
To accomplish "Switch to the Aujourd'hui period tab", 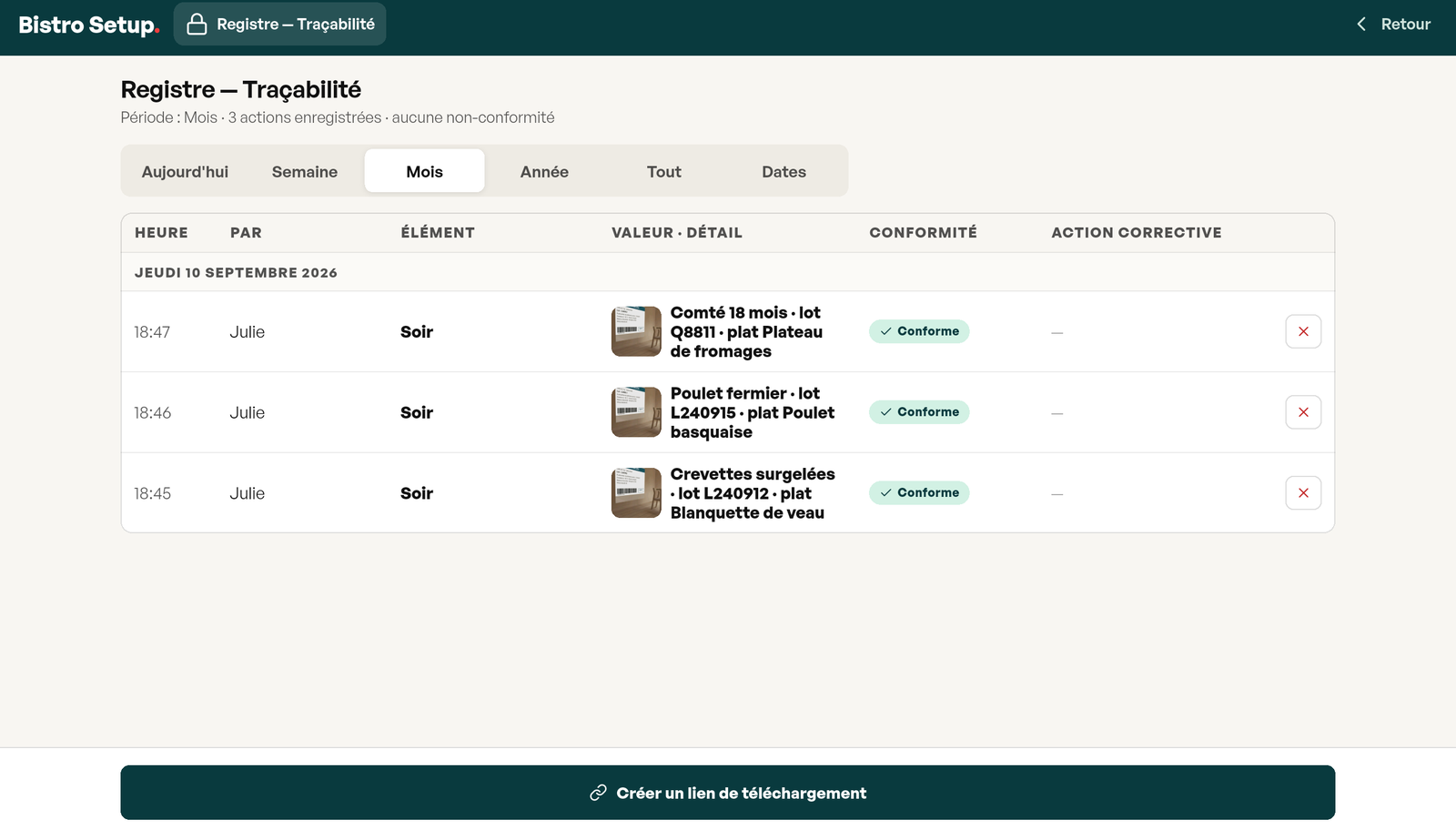I will (185, 171).
